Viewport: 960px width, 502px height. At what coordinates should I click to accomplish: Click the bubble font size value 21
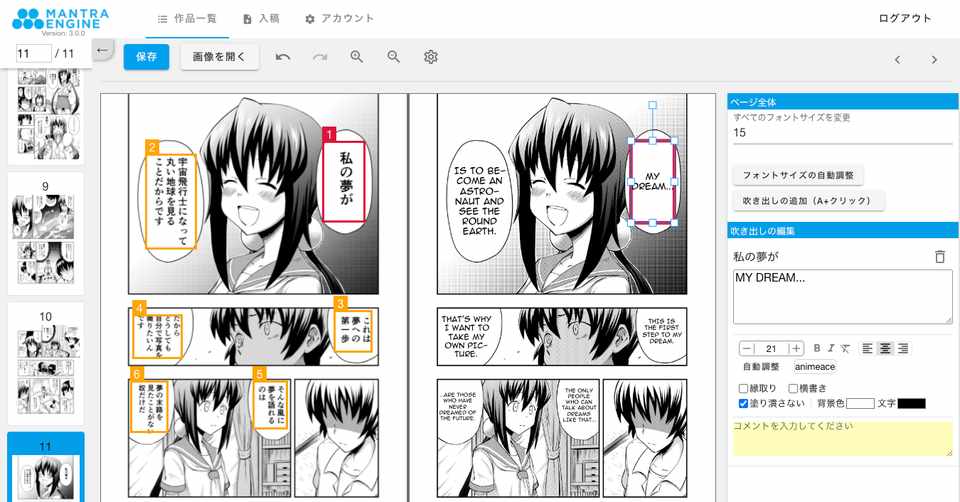pos(771,348)
